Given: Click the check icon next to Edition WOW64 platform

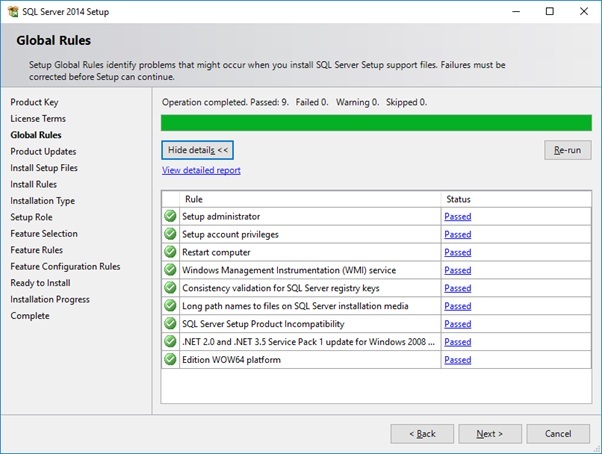Looking at the screenshot, I should (x=170, y=359).
